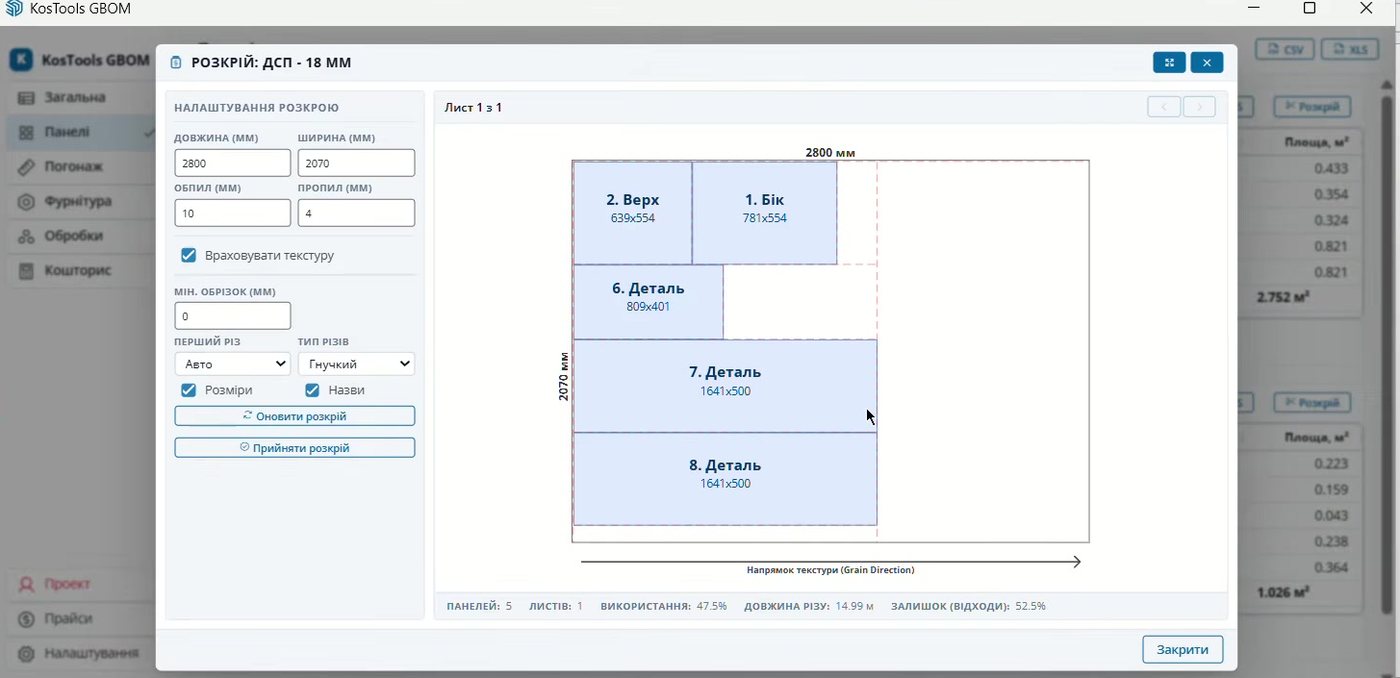Select the 1. Бік panel in layout
This screenshot has width=1400, height=678.
765,213
